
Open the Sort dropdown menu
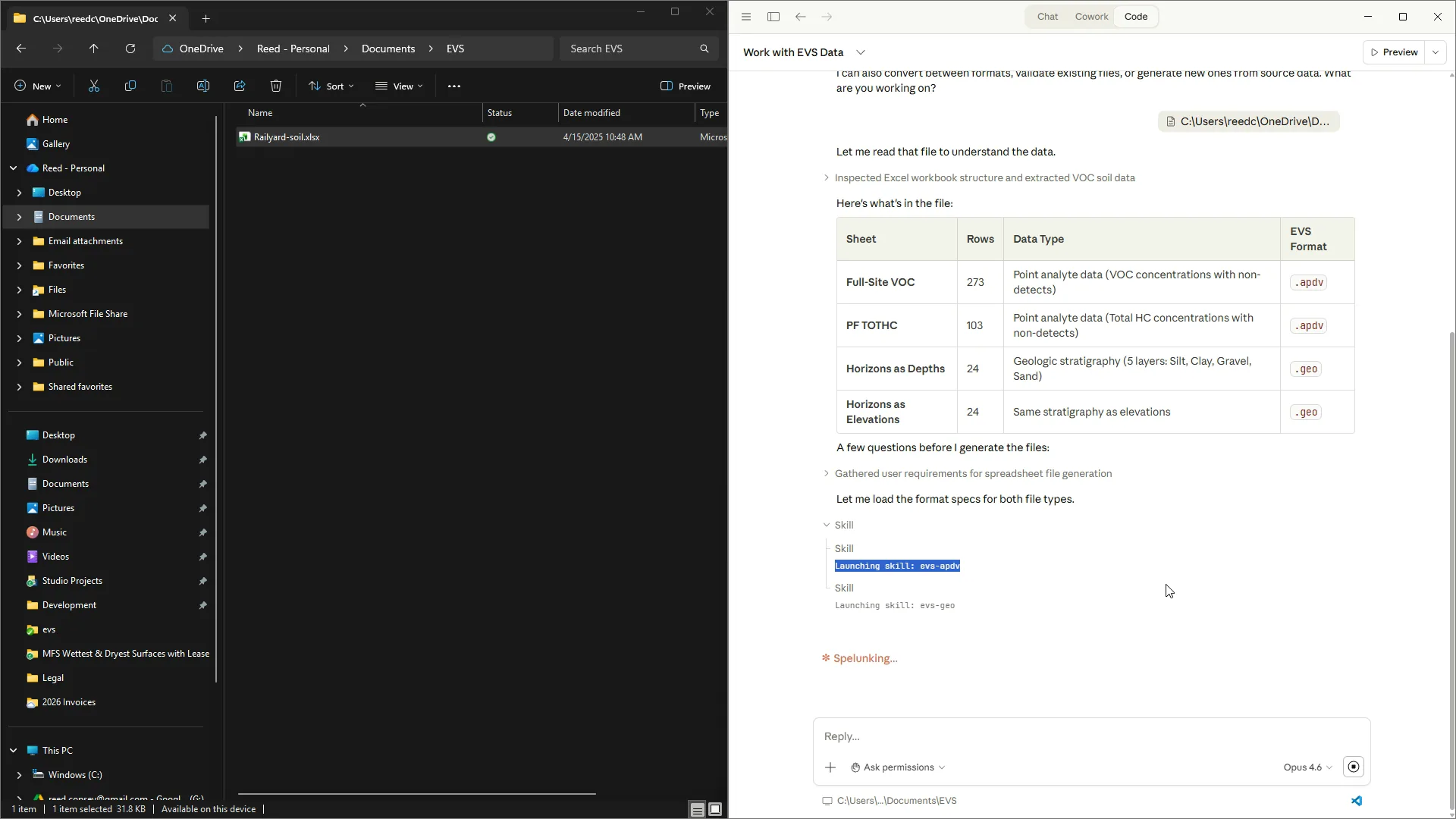point(331,86)
